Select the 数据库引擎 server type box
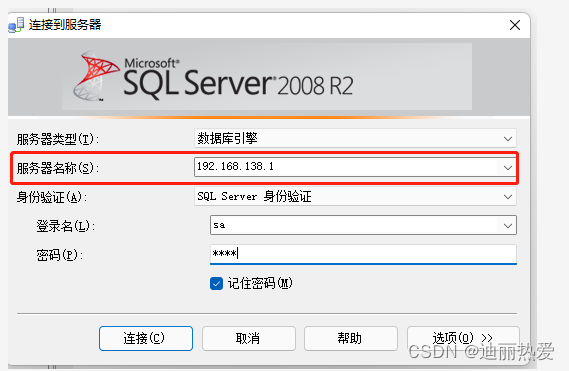 pyautogui.click(x=355, y=138)
